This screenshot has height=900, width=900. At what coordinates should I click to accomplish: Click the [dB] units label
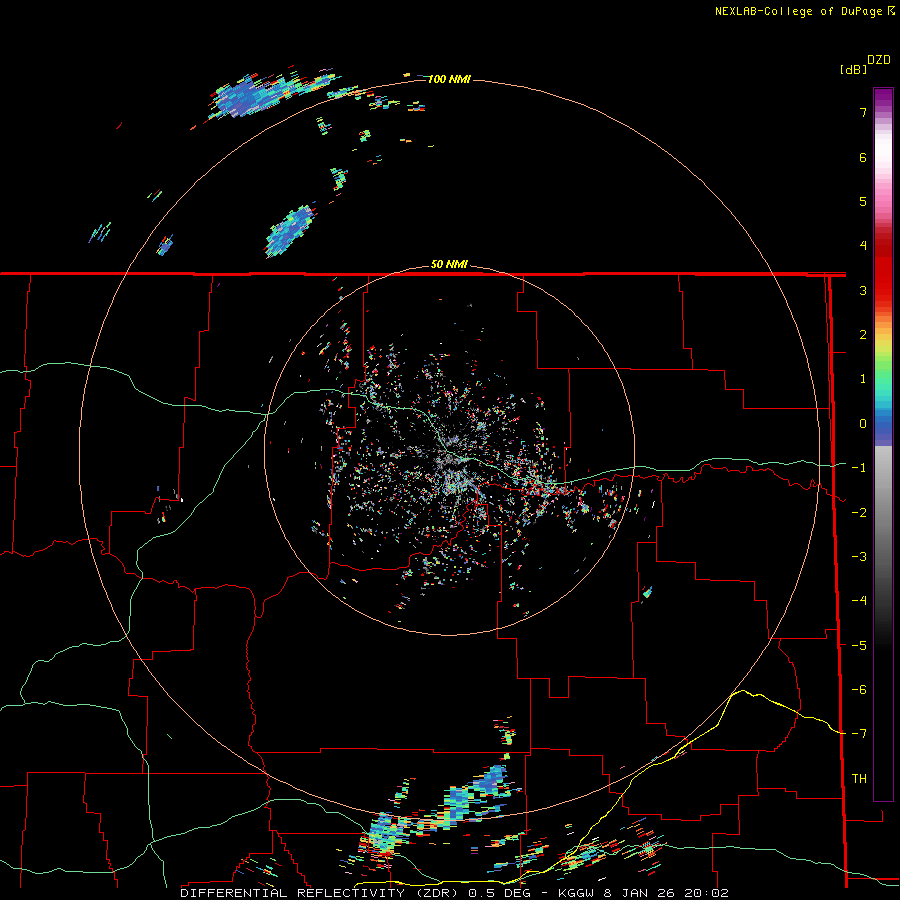tap(853, 69)
